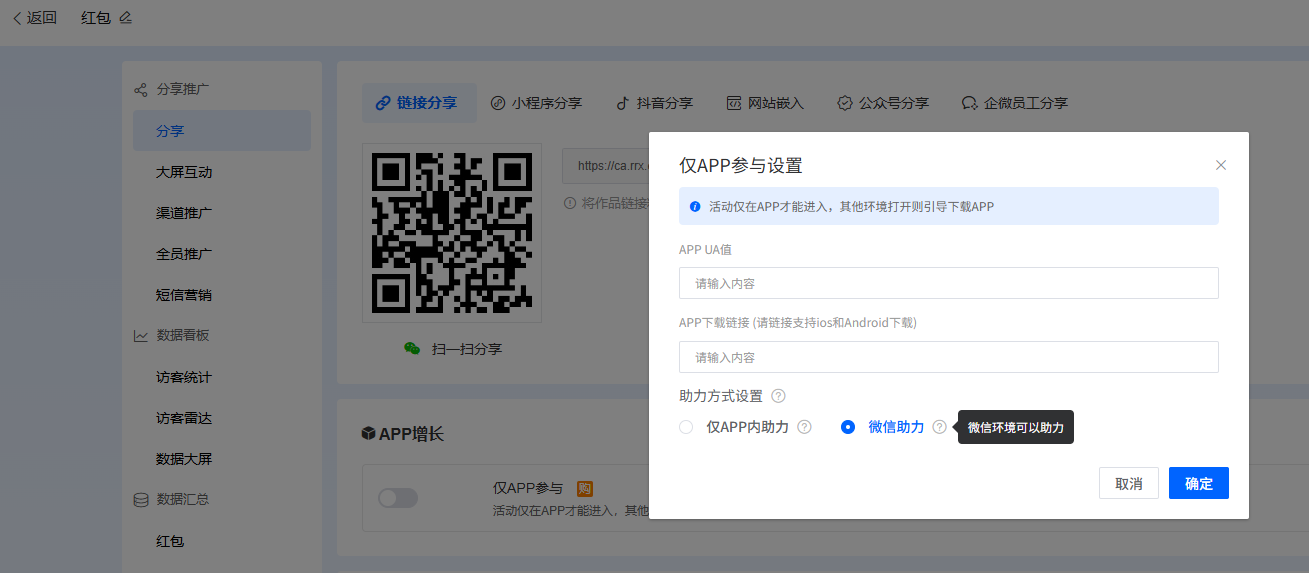Click the APP UA值 input field
This screenshot has width=1309, height=573.
948,283
